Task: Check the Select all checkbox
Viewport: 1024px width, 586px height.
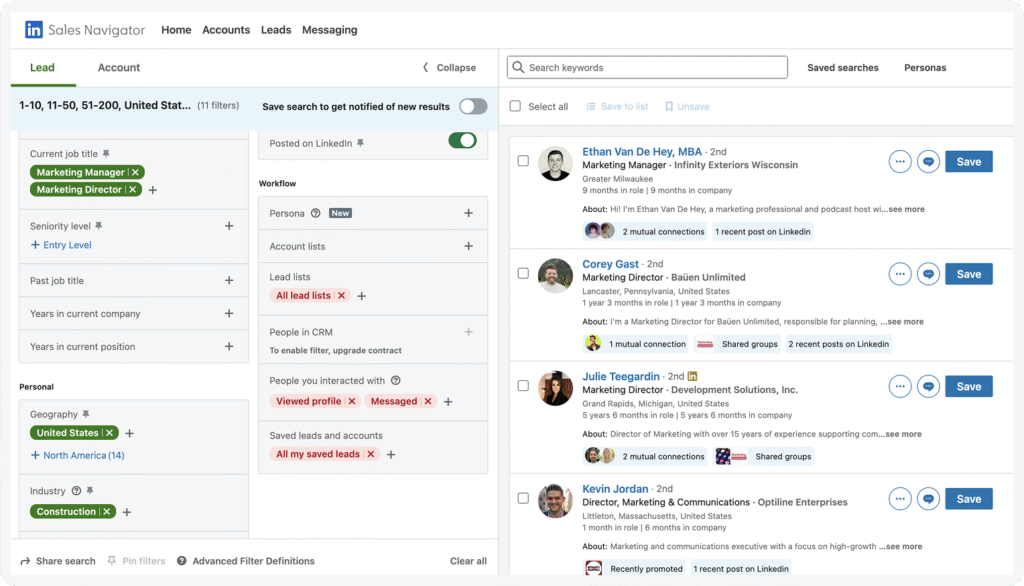Action: point(516,106)
